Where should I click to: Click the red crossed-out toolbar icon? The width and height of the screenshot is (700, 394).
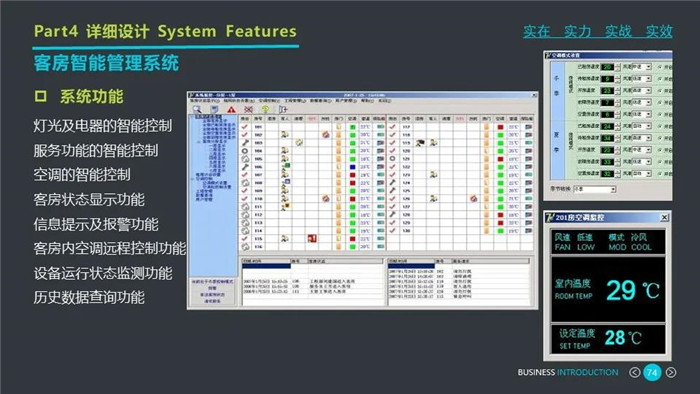tap(248, 109)
